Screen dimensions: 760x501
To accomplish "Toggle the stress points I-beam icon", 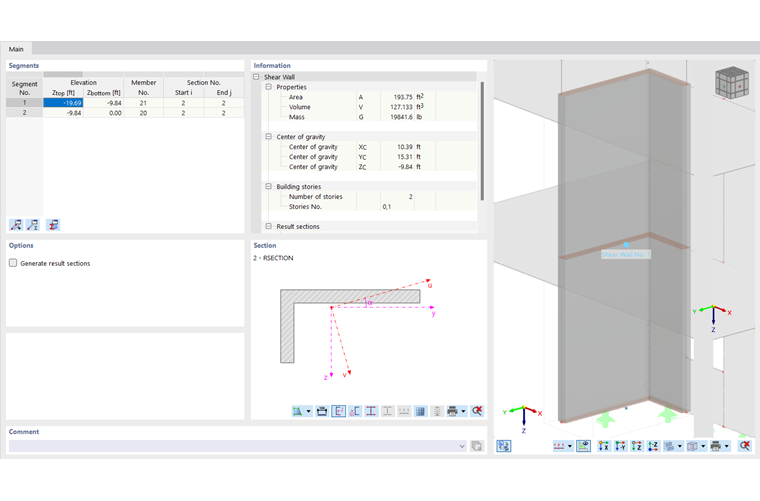I will (371, 411).
